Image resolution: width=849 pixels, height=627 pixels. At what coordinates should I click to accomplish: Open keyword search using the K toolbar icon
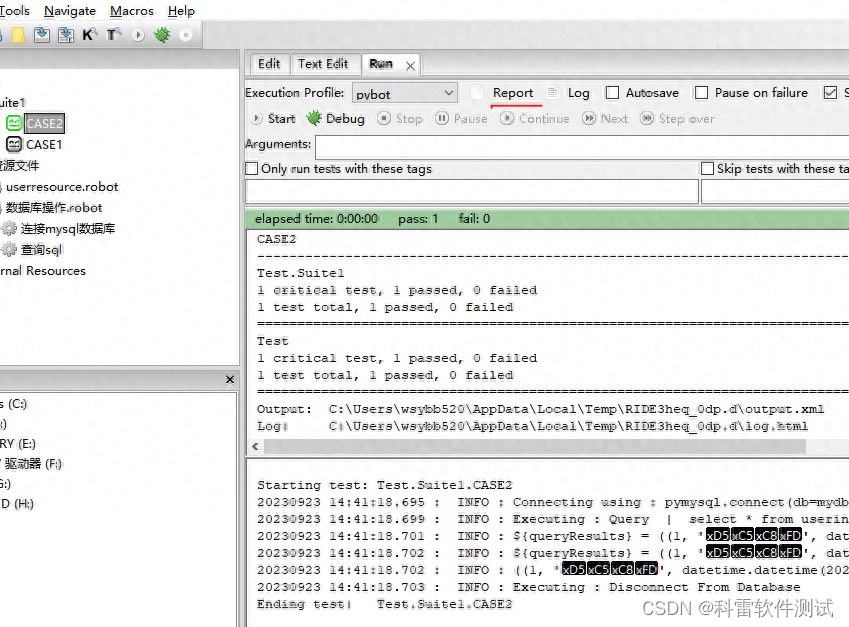pyautogui.click(x=89, y=34)
